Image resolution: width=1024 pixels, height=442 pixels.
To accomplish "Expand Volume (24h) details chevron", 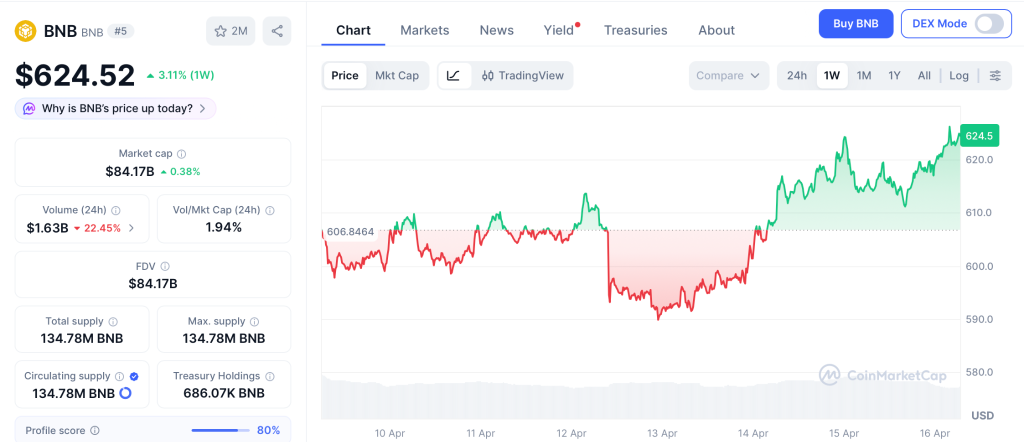I will click(x=131, y=228).
